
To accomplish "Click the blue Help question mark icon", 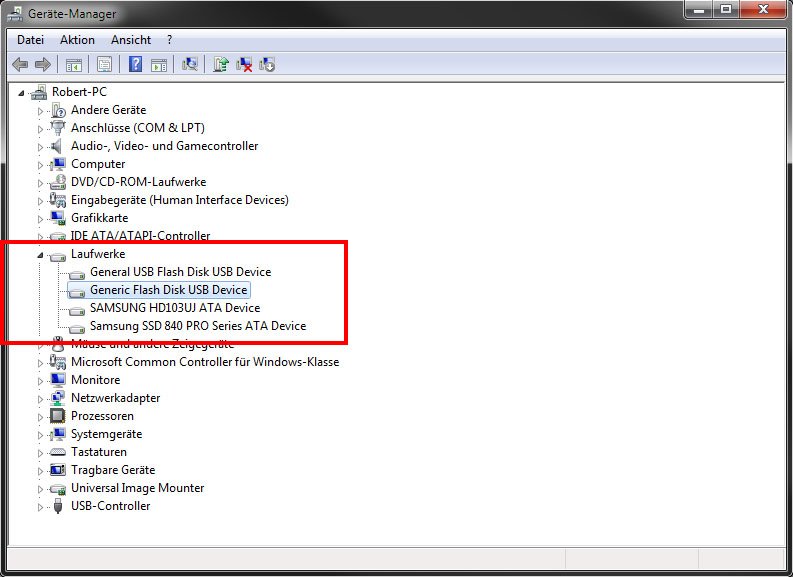I will tap(135, 65).
